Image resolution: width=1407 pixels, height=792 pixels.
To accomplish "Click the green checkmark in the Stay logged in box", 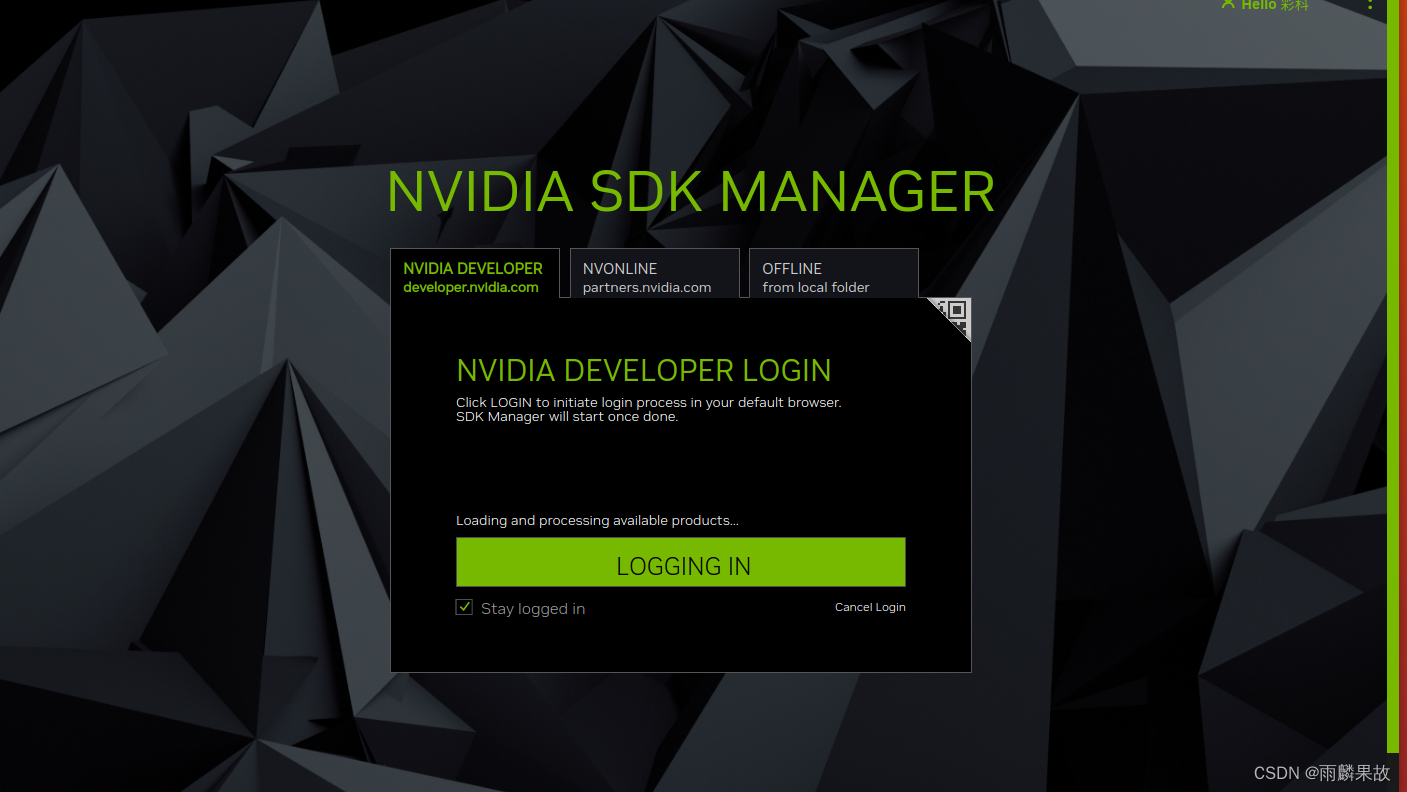I will pyautogui.click(x=464, y=606).
